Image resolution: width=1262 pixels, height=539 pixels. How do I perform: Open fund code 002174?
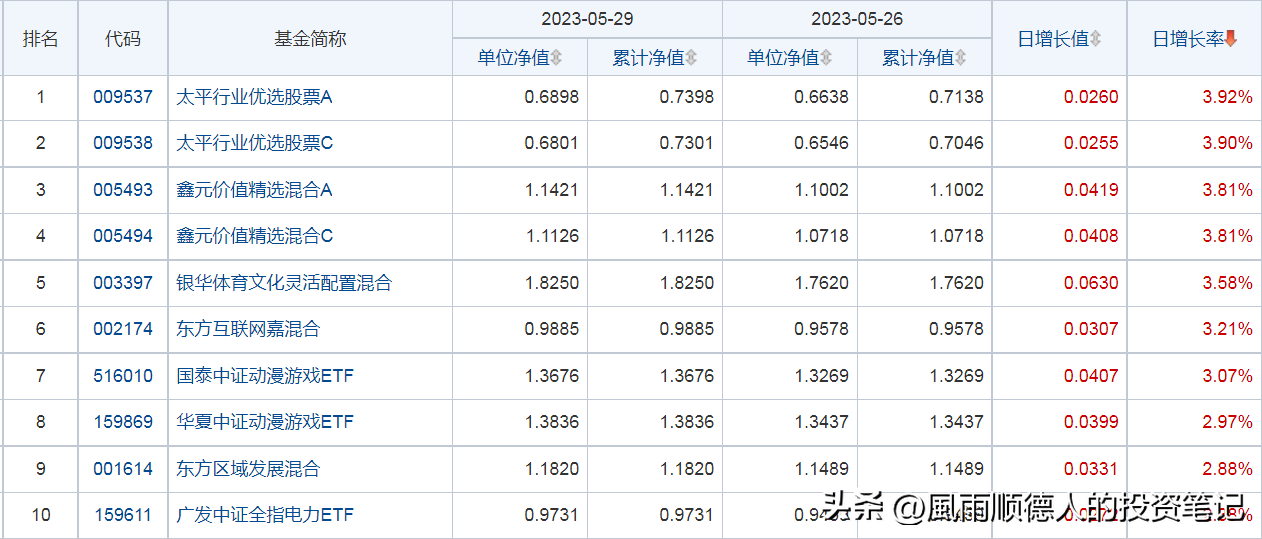(x=123, y=329)
